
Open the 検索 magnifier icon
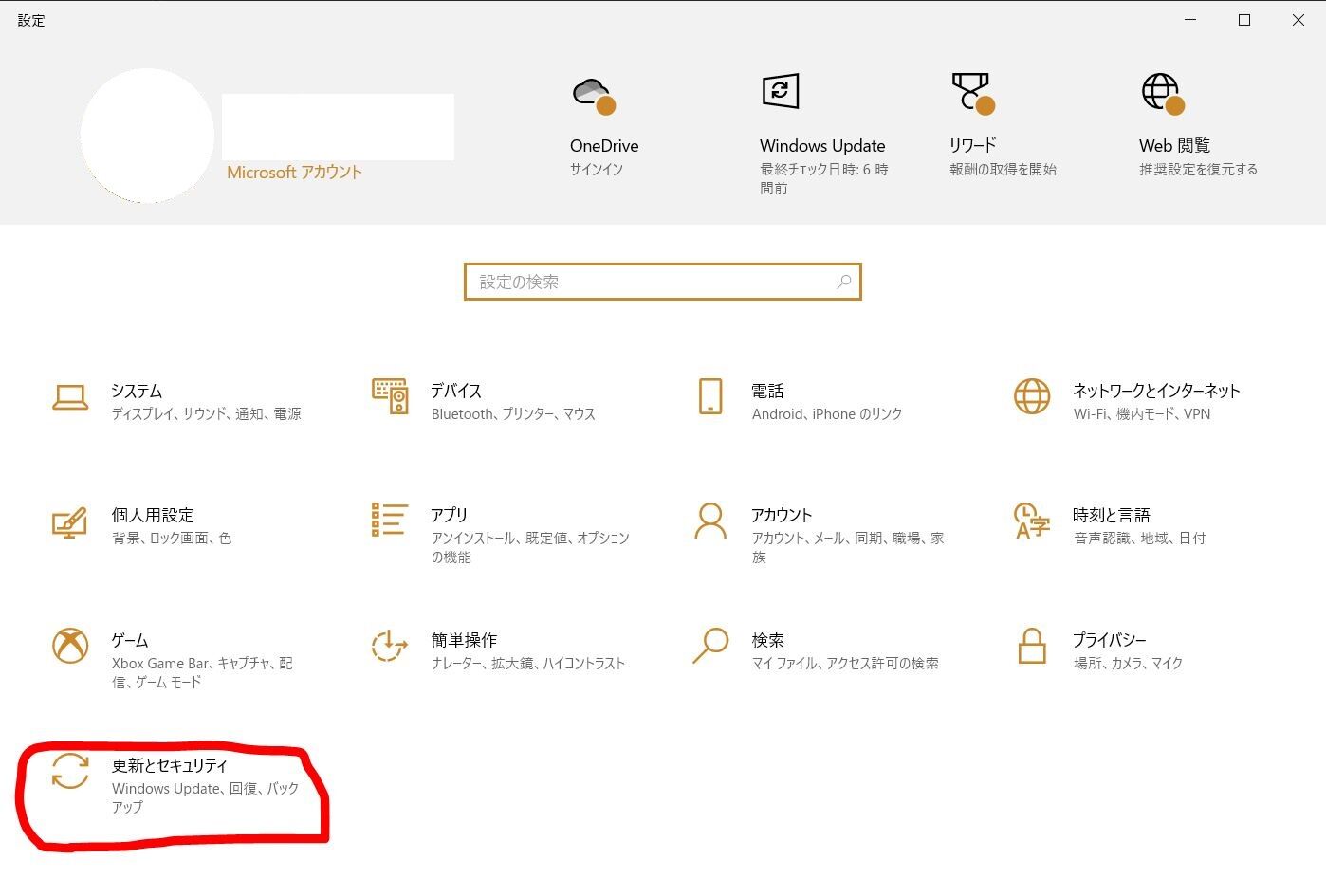tap(710, 646)
